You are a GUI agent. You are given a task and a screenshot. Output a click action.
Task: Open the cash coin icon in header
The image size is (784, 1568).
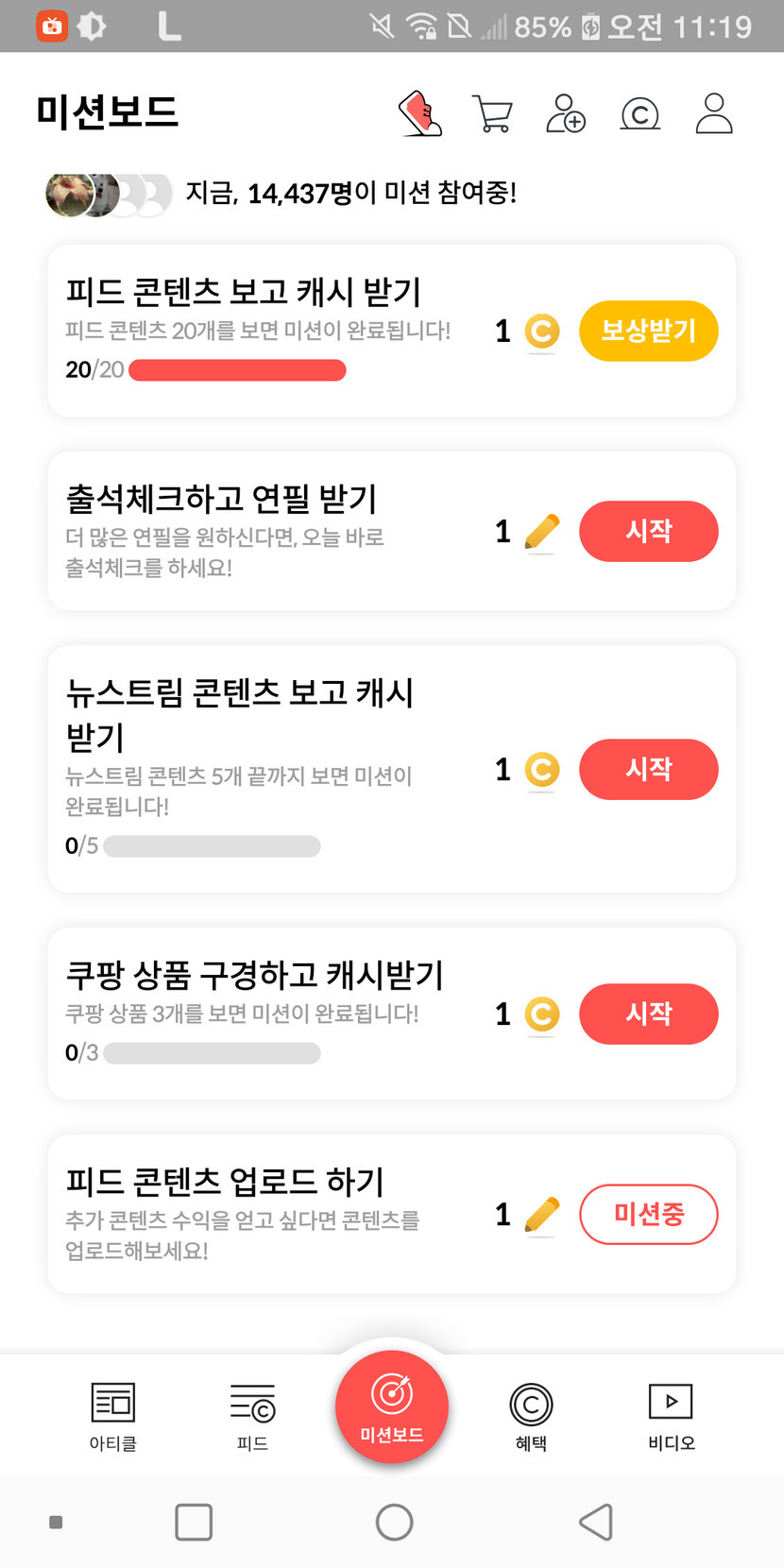point(639,114)
